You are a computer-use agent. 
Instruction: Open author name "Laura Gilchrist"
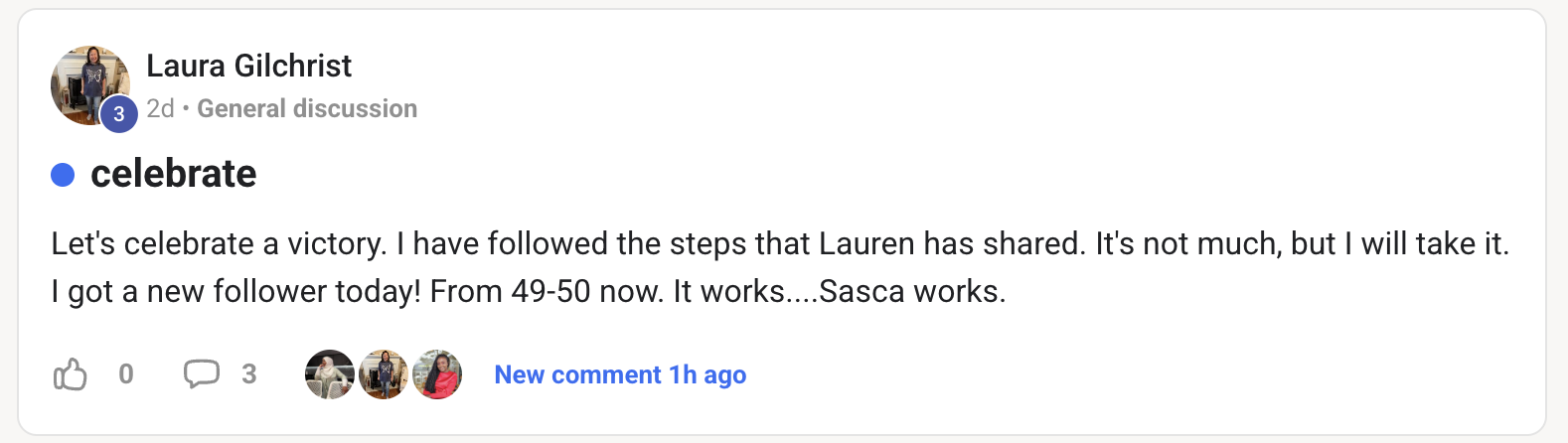click(x=248, y=66)
